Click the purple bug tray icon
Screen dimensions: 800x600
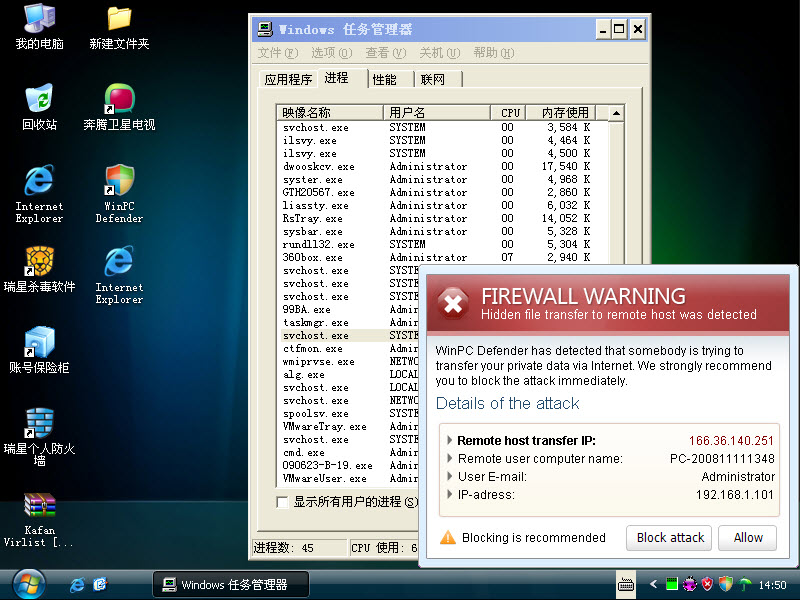(690, 584)
